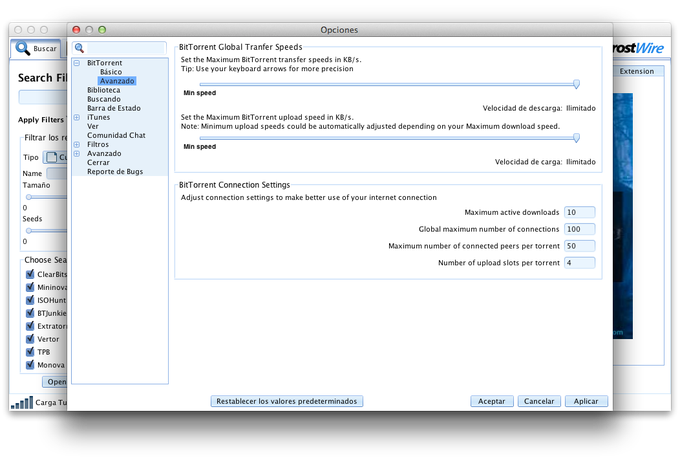The height and width of the screenshot is (462, 680).
Task: Click Number of upload slots field
Action: coord(580,262)
